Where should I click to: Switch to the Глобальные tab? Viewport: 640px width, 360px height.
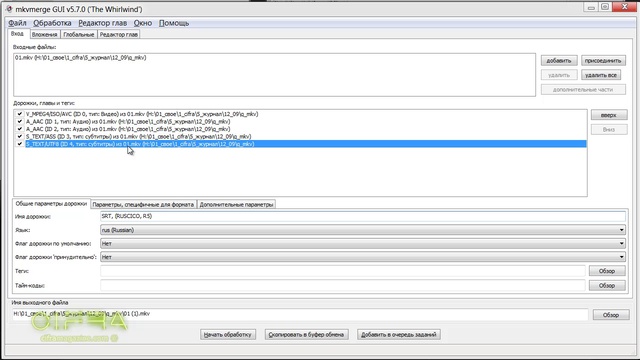pos(79,35)
